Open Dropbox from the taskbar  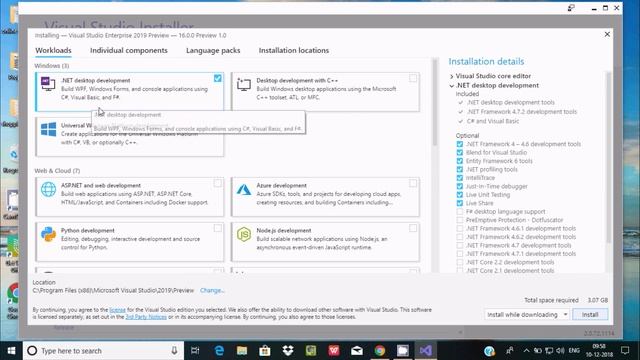288,351
